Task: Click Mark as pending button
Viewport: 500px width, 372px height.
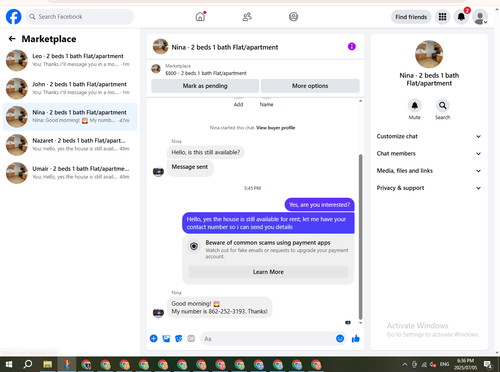Action: pyautogui.click(x=205, y=86)
